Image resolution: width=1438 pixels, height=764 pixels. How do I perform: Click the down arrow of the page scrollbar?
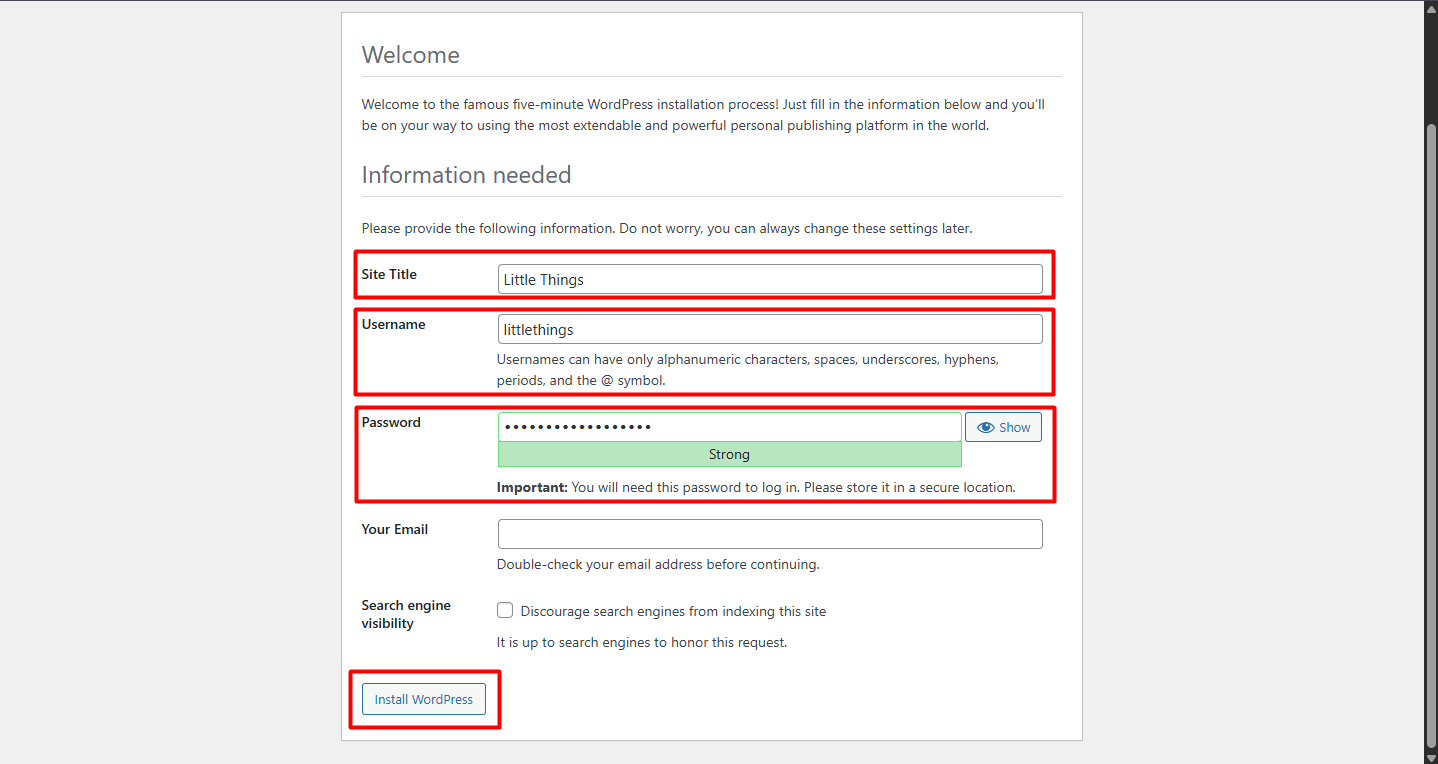pos(1429,755)
